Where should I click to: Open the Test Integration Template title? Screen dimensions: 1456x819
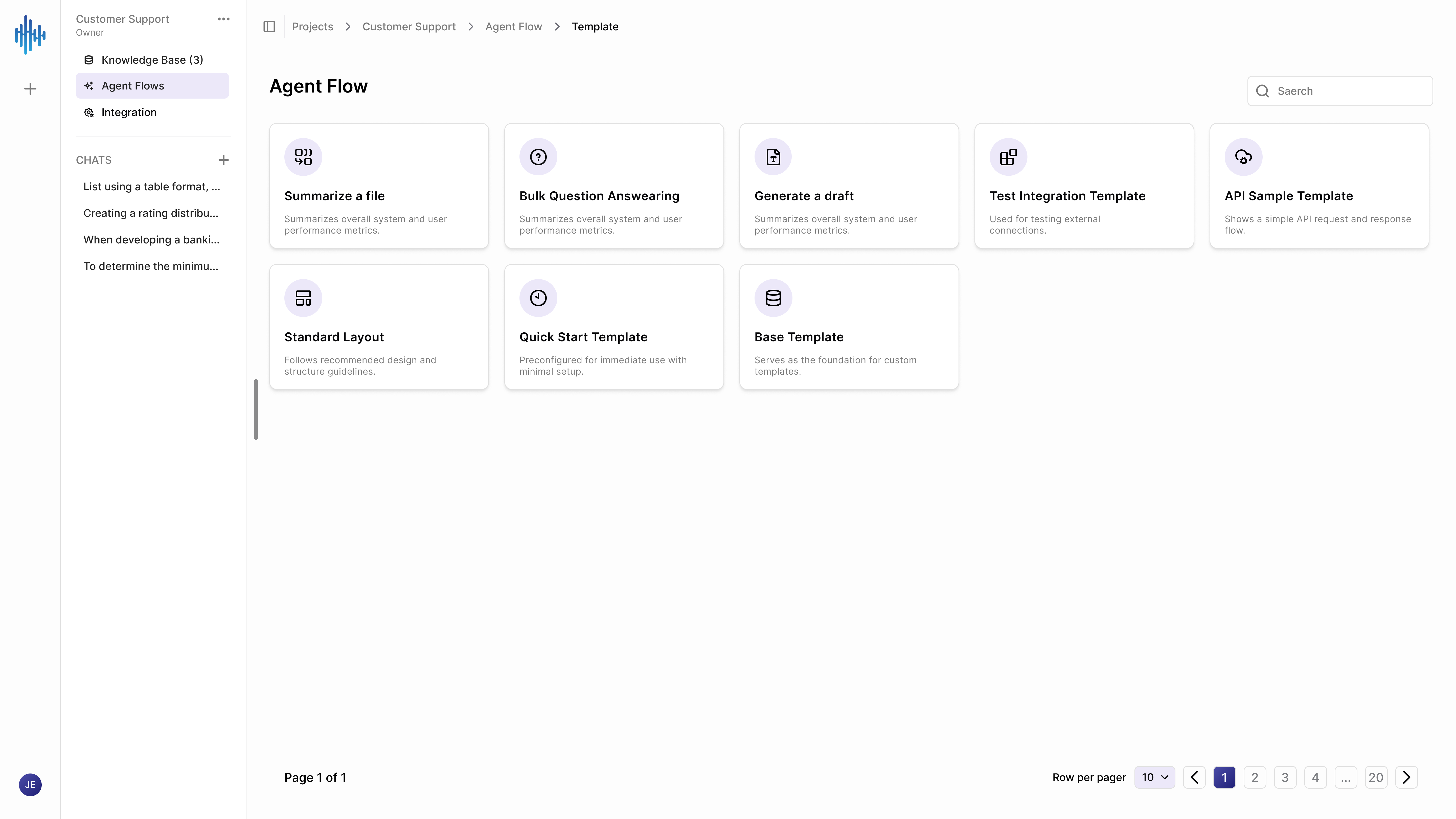pos(1067,196)
